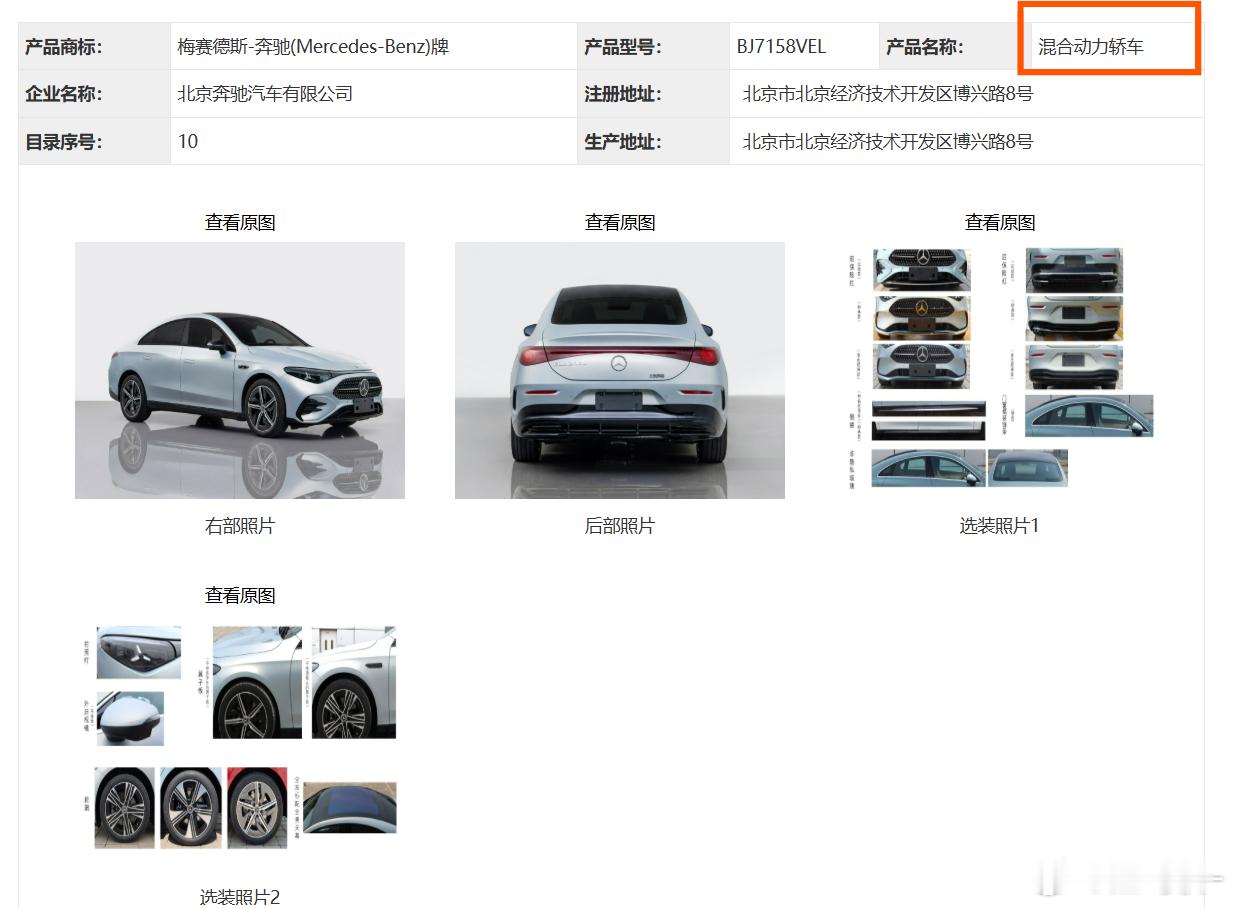Click the 选装照片1 caption
Viewport: 1235px width, 908px height.
click(1000, 526)
